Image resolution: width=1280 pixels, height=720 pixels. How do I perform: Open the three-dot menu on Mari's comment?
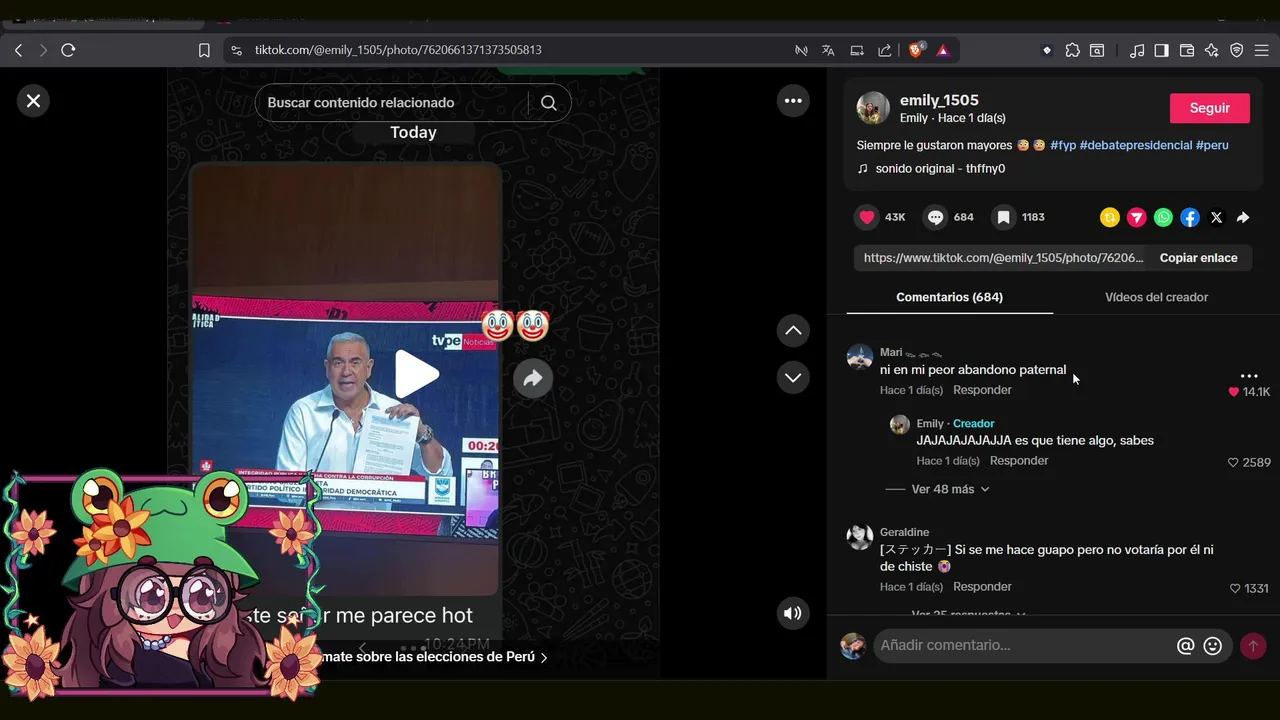(1249, 376)
